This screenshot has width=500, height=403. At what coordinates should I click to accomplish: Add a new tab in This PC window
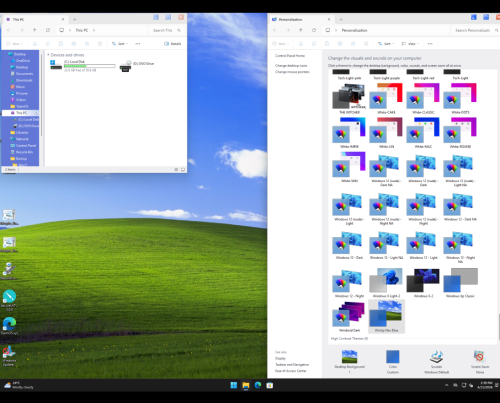75,19
